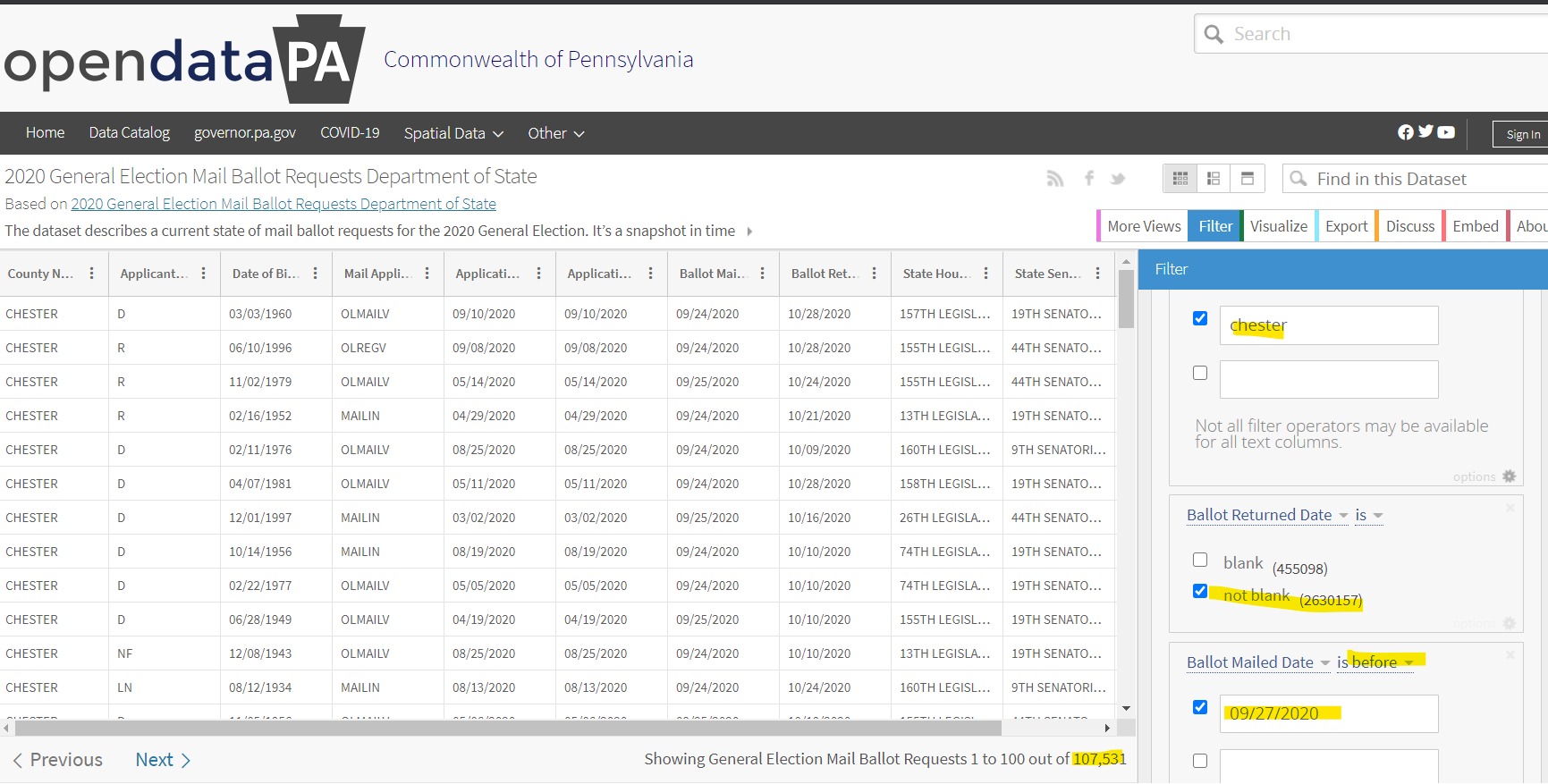The width and height of the screenshot is (1548, 784).
Task: Click the 09/27/2020 date input field
Action: click(x=1329, y=713)
